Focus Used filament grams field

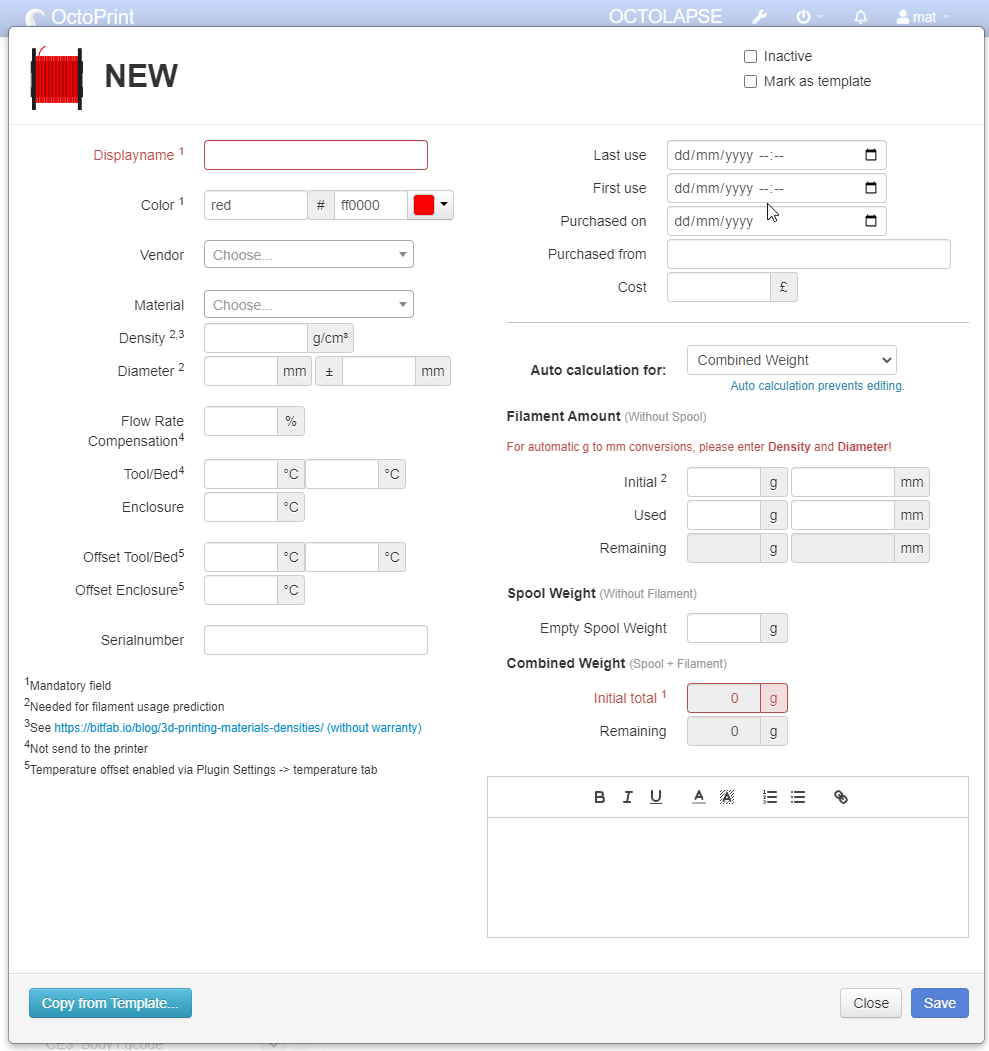click(x=724, y=515)
